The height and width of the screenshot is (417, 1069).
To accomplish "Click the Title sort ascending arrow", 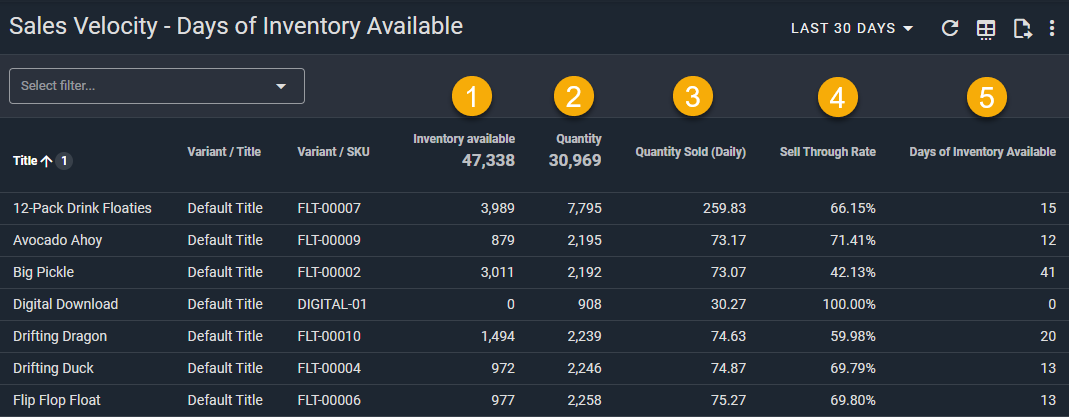I will pos(46,160).
